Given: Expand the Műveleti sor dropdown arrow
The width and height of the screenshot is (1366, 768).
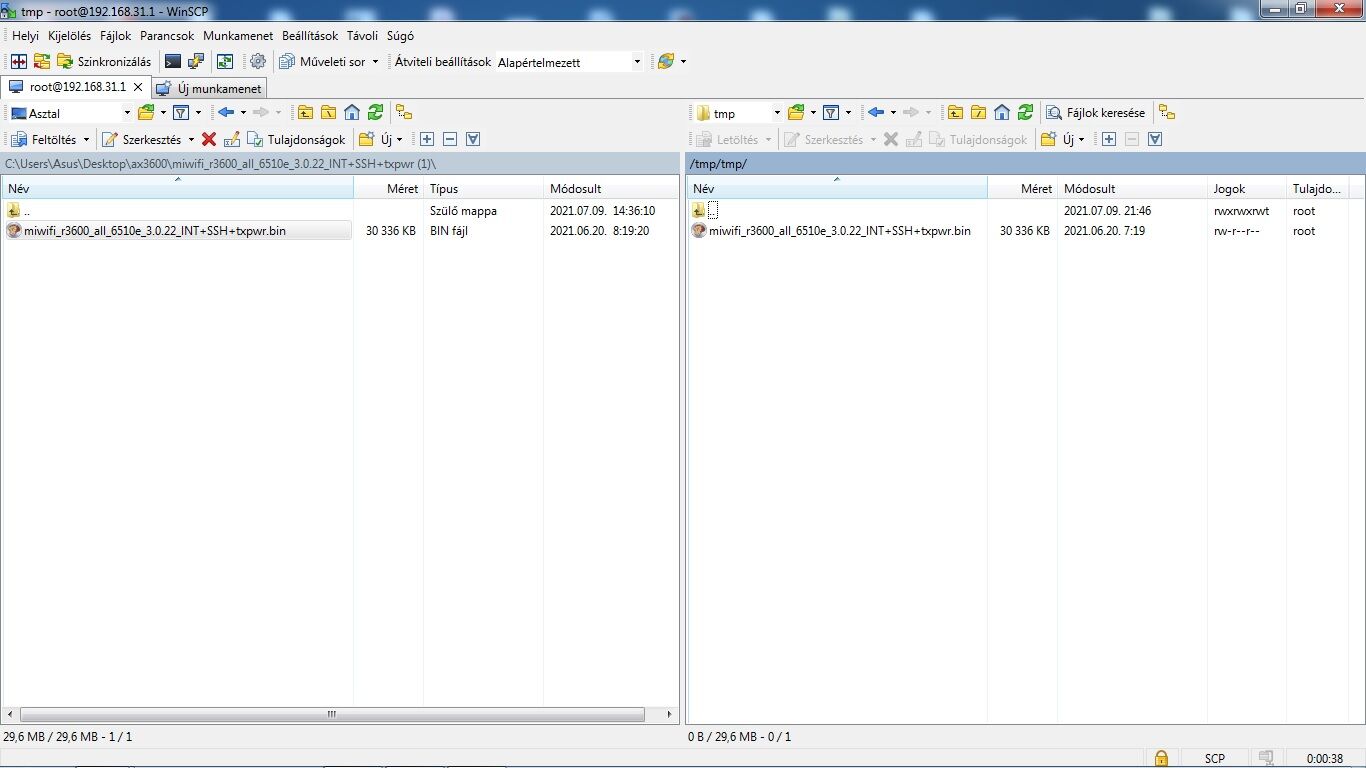Looking at the screenshot, I should (376, 62).
